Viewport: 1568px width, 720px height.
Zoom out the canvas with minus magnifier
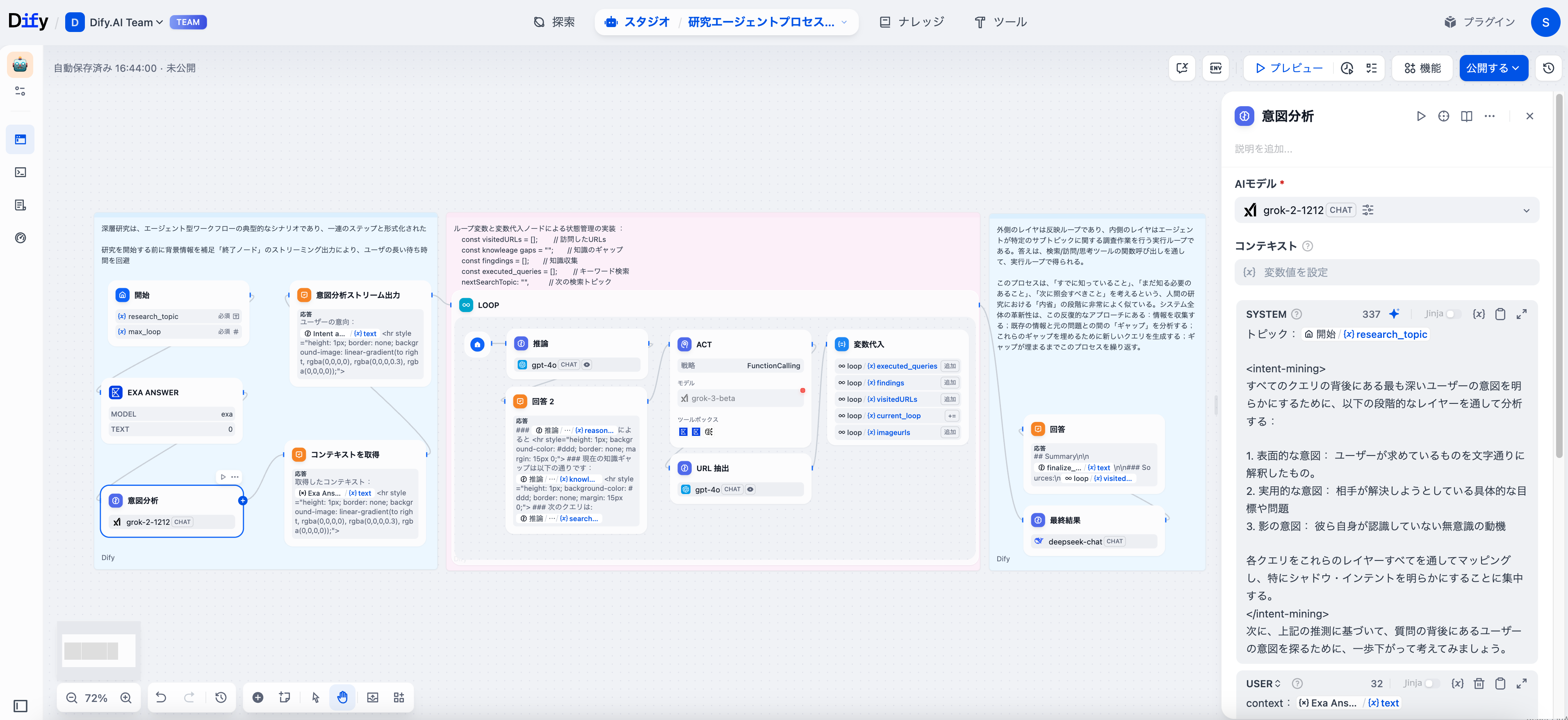point(72,697)
